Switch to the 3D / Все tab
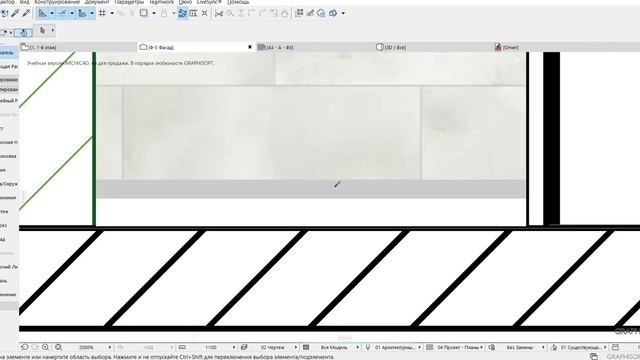 [x=433, y=47]
